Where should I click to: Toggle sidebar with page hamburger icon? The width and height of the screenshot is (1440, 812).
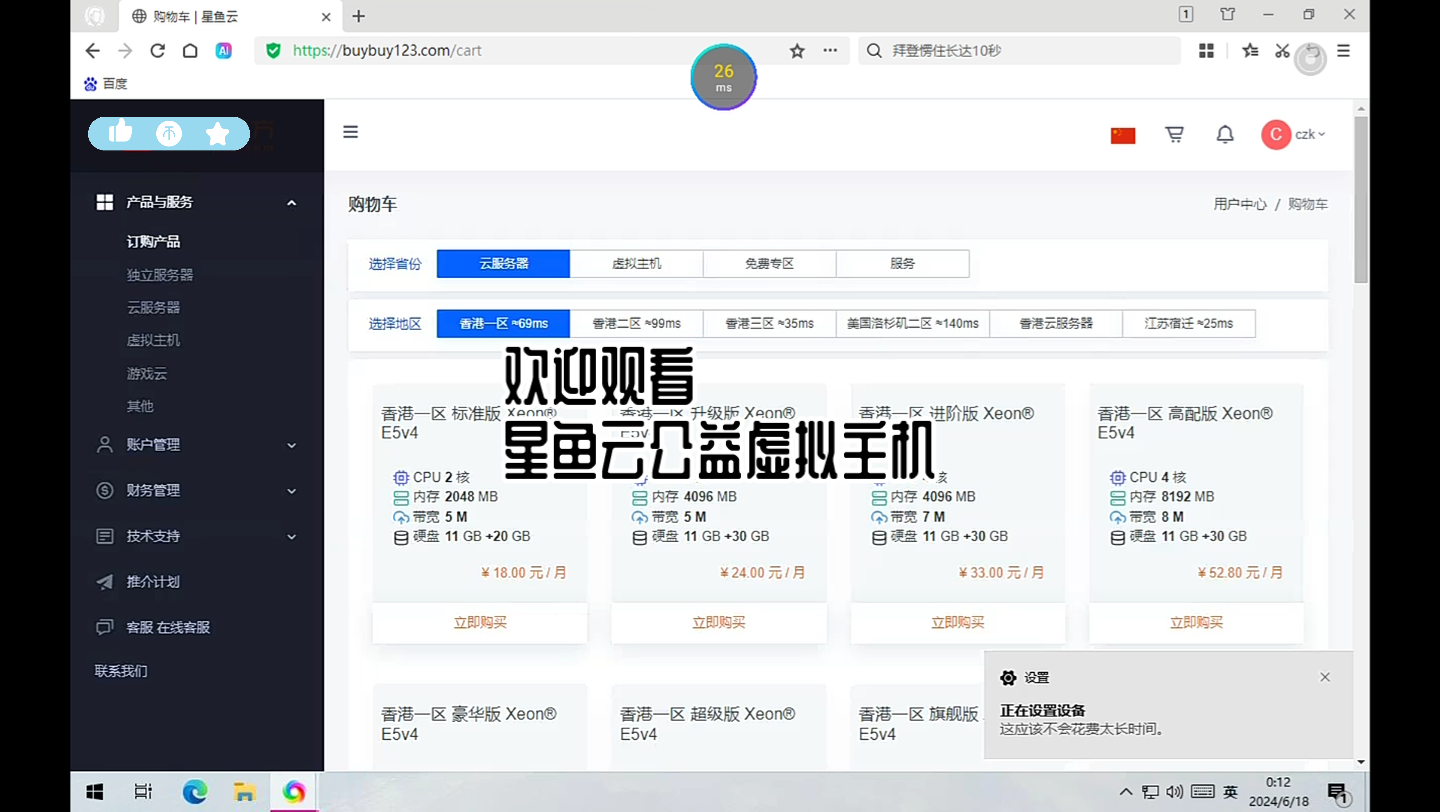point(351,132)
